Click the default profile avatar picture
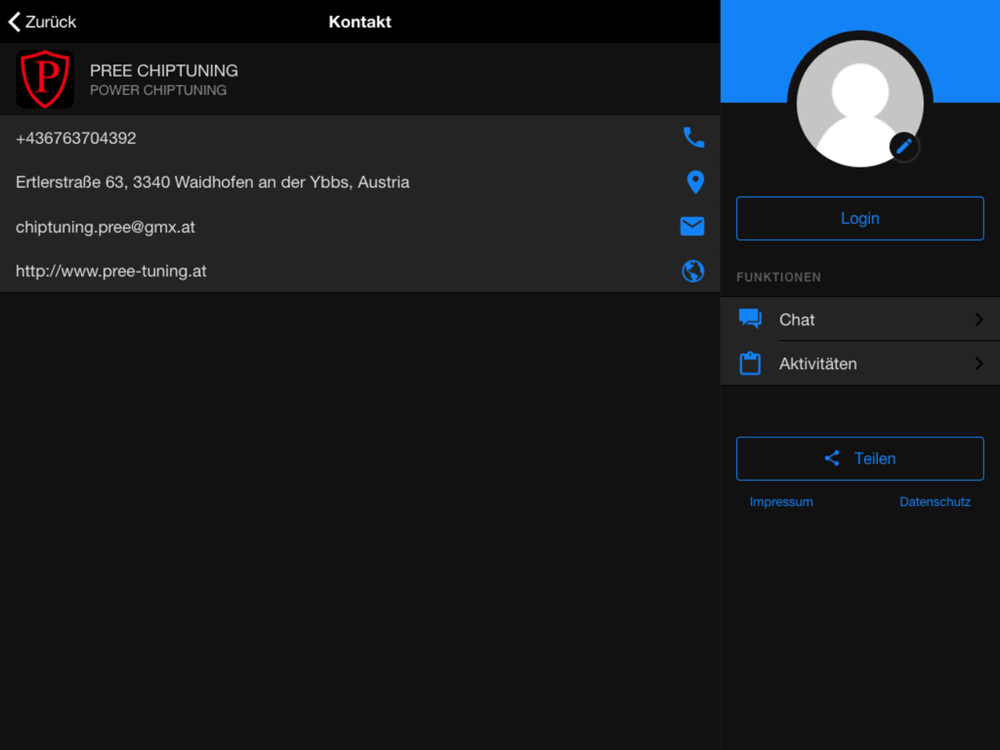Viewport: 1000px width, 750px height. tap(860, 103)
